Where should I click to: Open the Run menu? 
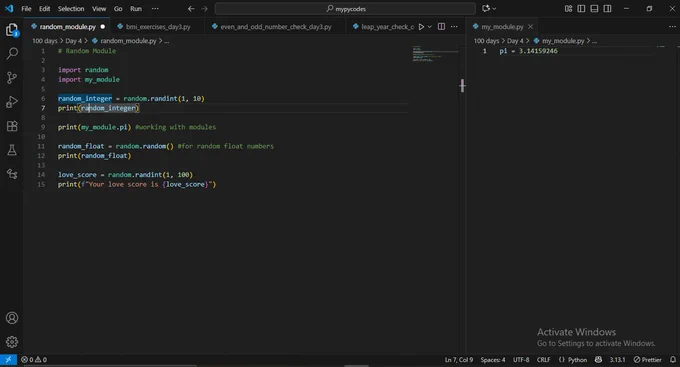point(136,8)
